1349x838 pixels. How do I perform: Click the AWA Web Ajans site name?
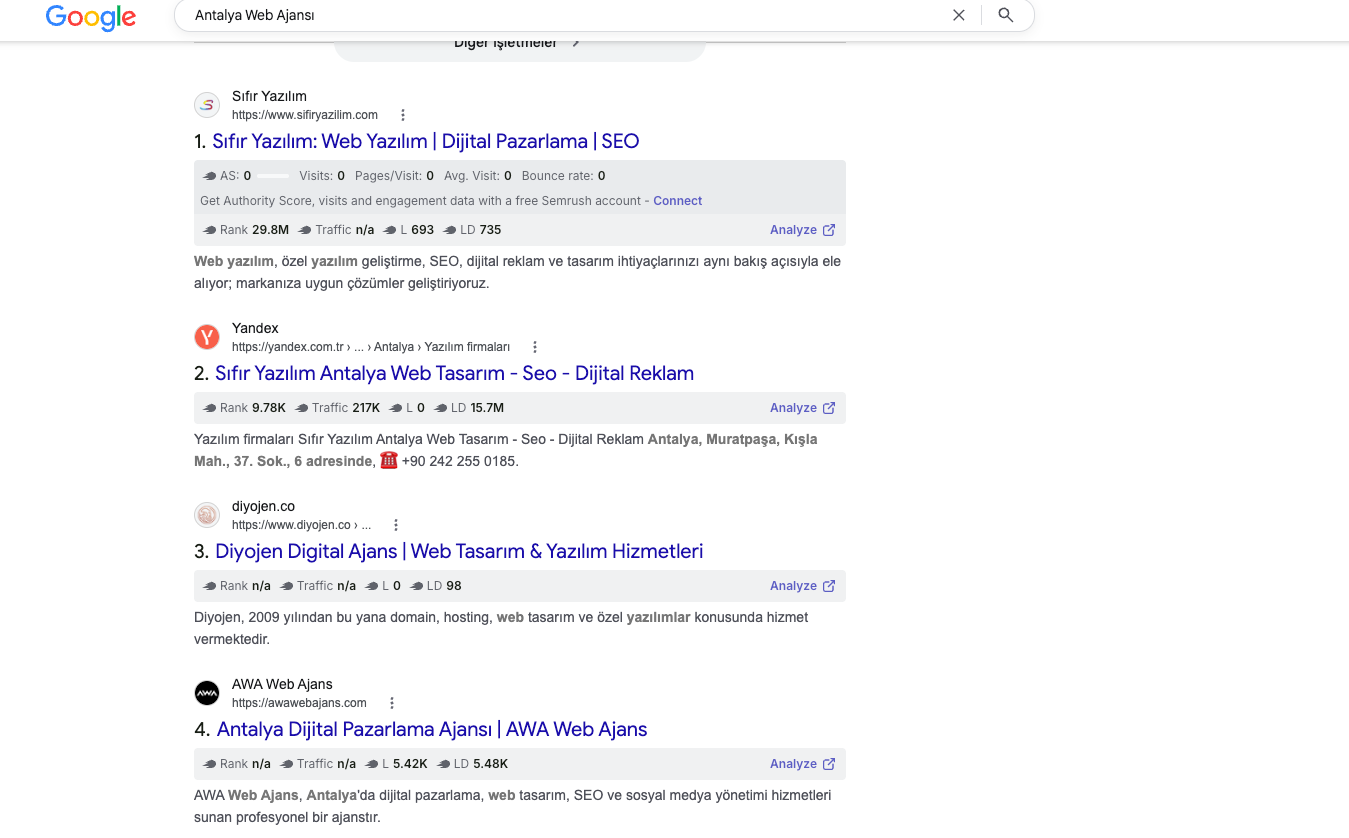(x=282, y=684)
